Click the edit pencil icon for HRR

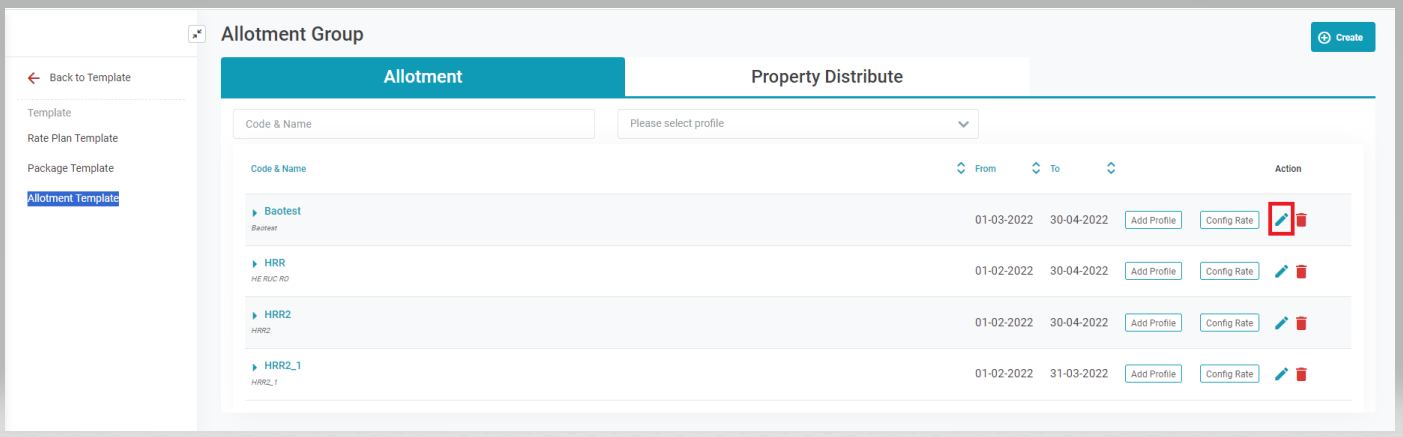pyautogui.click(x=1281, y=271)
